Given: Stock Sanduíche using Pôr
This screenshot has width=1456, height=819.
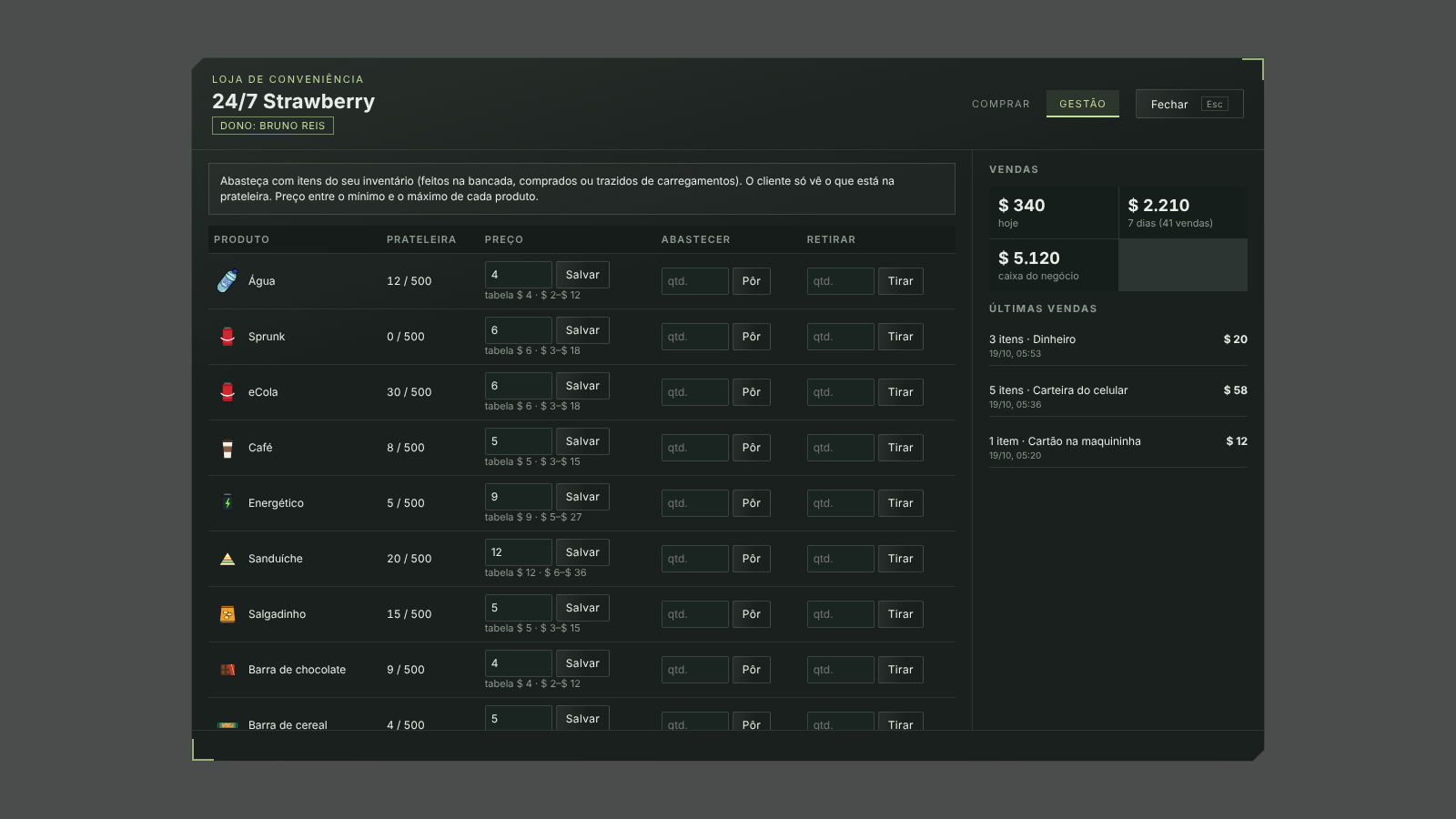Looking at the screenshot, I should click(x=752, y=559).
